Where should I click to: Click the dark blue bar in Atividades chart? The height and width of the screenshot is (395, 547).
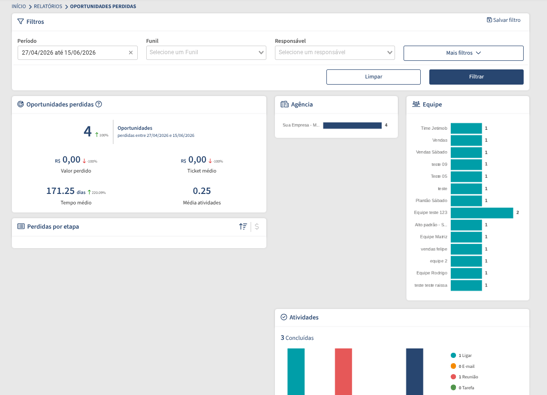click(x=414, y=372)
